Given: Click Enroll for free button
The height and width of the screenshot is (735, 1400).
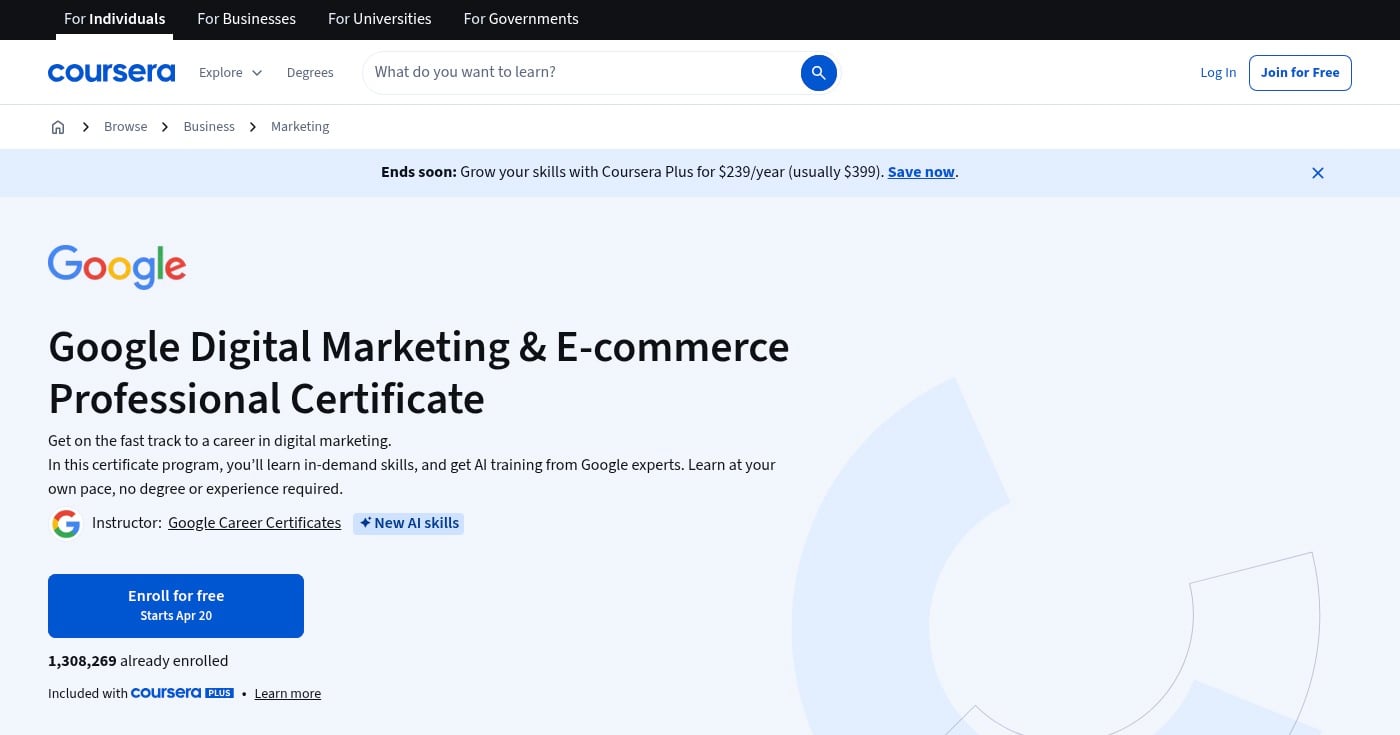Looking at the screenshot, I should pyautogui.click(x=176, y=606).
